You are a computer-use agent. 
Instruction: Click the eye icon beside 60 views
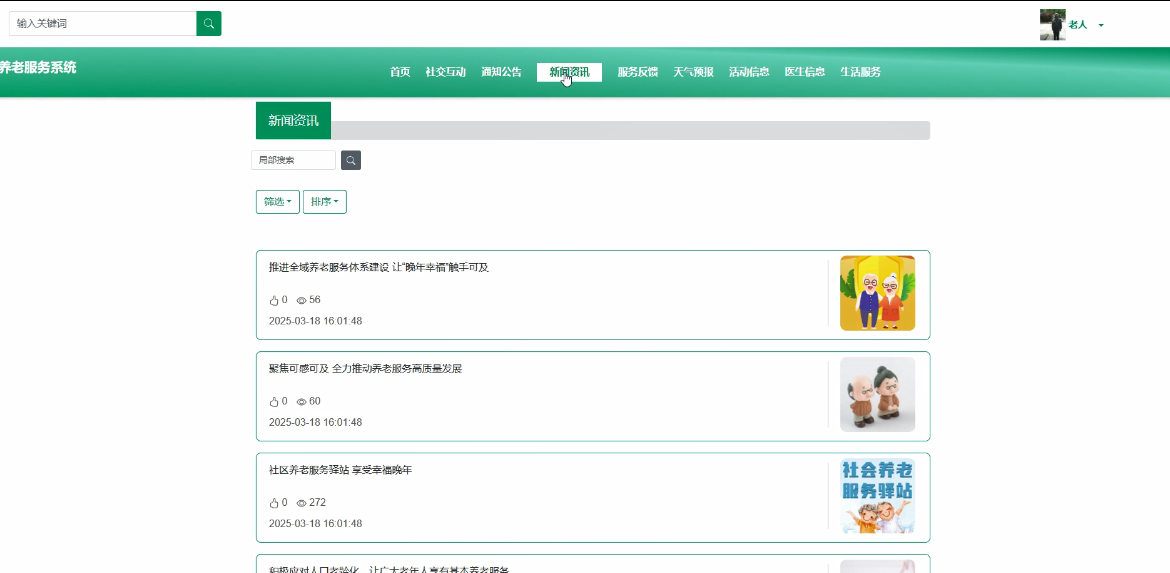[301, 401]
